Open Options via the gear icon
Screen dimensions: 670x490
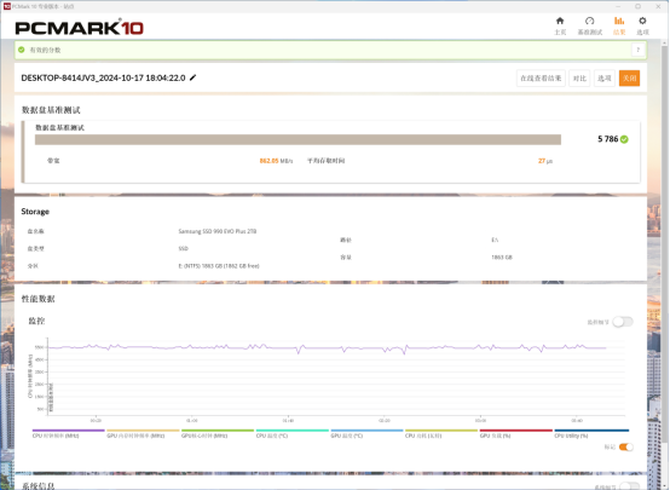click(643, 25)
